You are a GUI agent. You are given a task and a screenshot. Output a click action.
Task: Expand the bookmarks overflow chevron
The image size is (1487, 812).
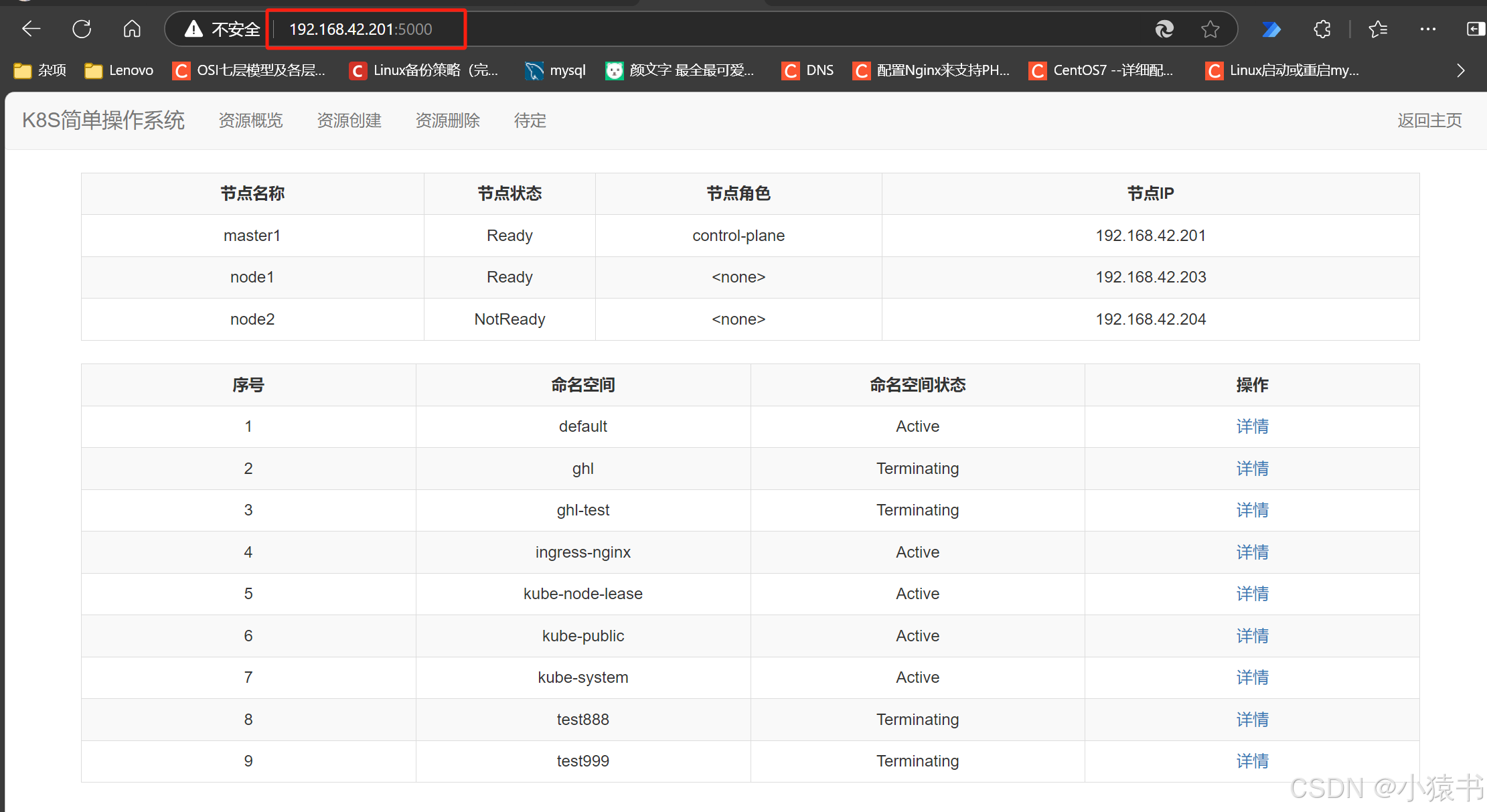[1460, 70]
